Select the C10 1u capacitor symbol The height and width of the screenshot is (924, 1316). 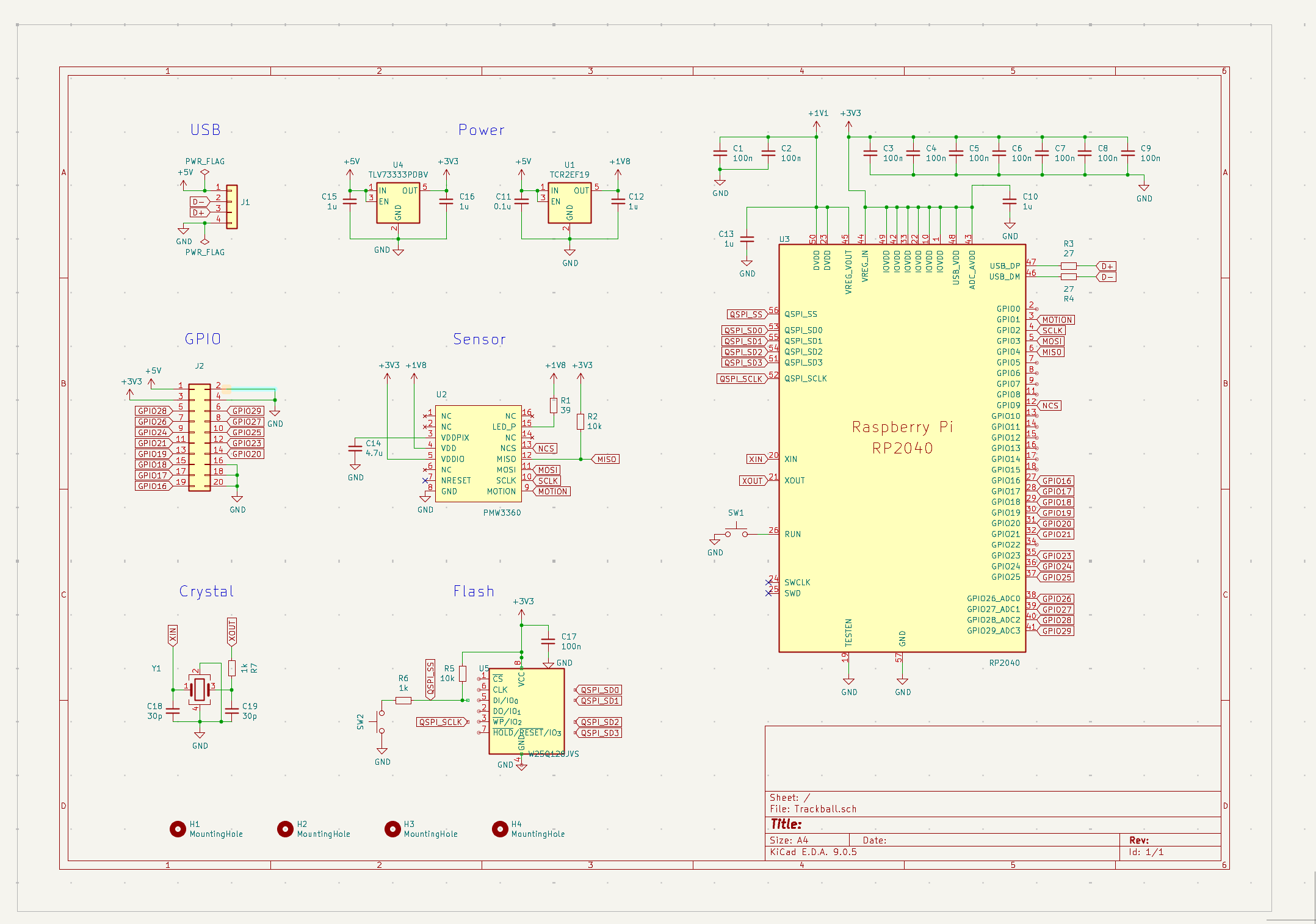(1010, 202)
